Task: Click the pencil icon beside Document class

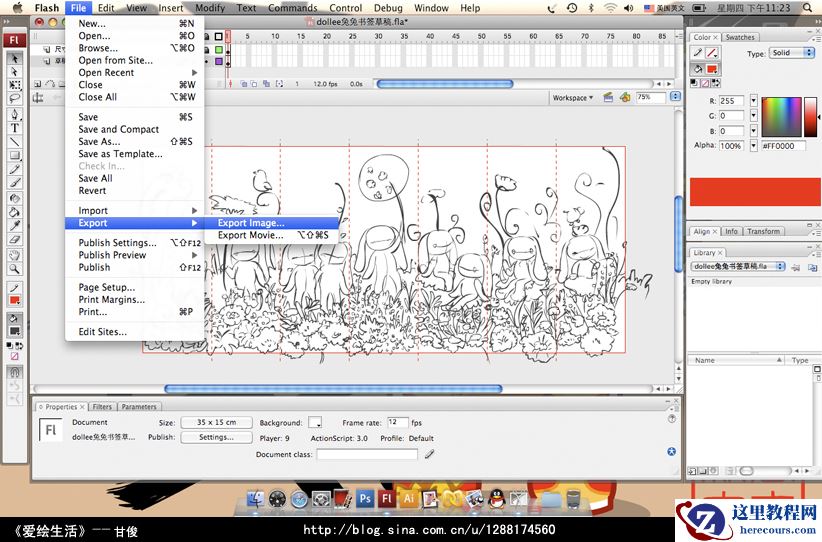Action: click(x=429, y=454)
